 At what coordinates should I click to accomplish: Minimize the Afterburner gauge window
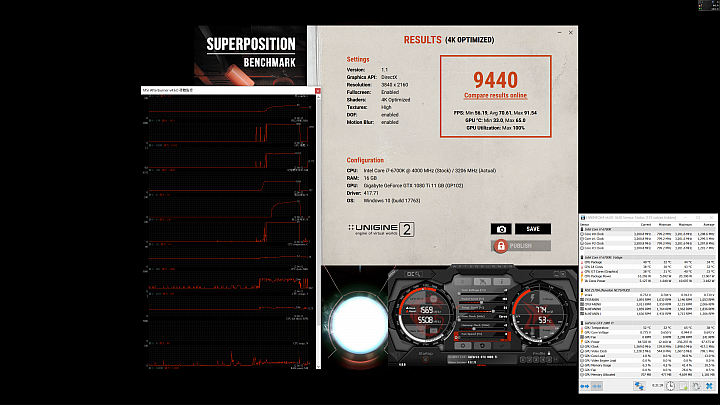(556, 274)
